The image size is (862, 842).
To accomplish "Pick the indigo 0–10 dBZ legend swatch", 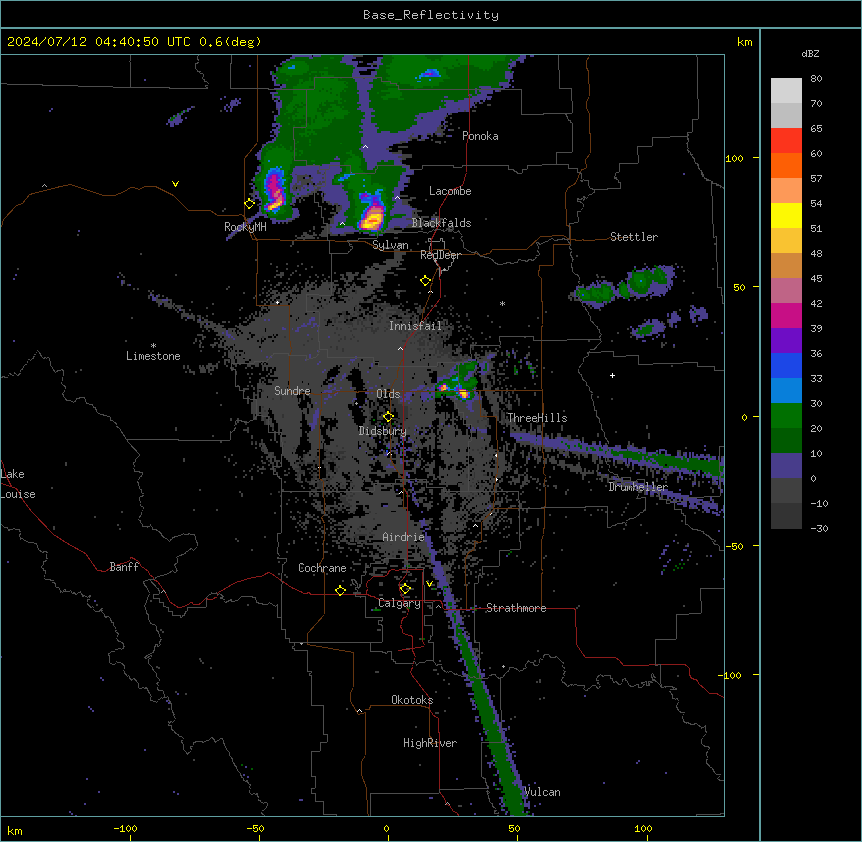I will pyautogui.click(x=786, y=466).
